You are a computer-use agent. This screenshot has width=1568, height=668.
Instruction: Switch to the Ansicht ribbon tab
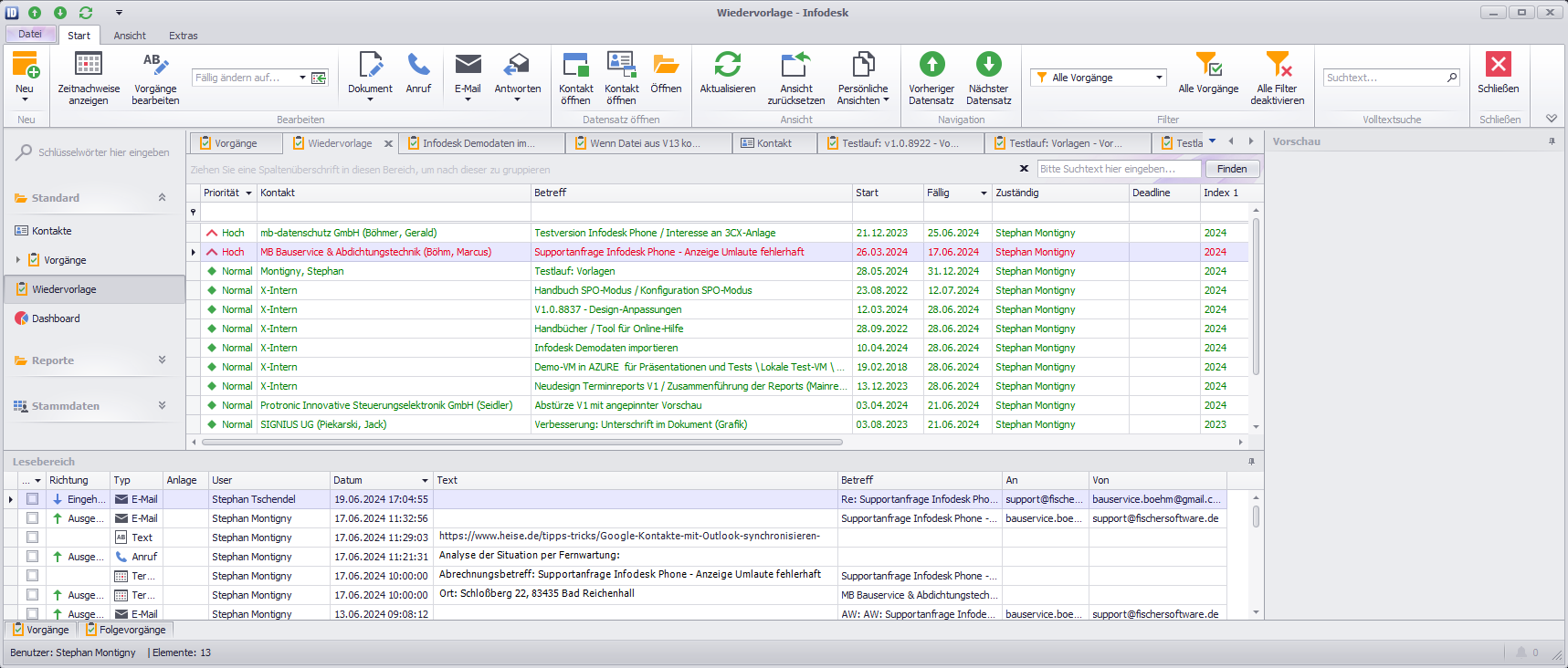point(130,36)
